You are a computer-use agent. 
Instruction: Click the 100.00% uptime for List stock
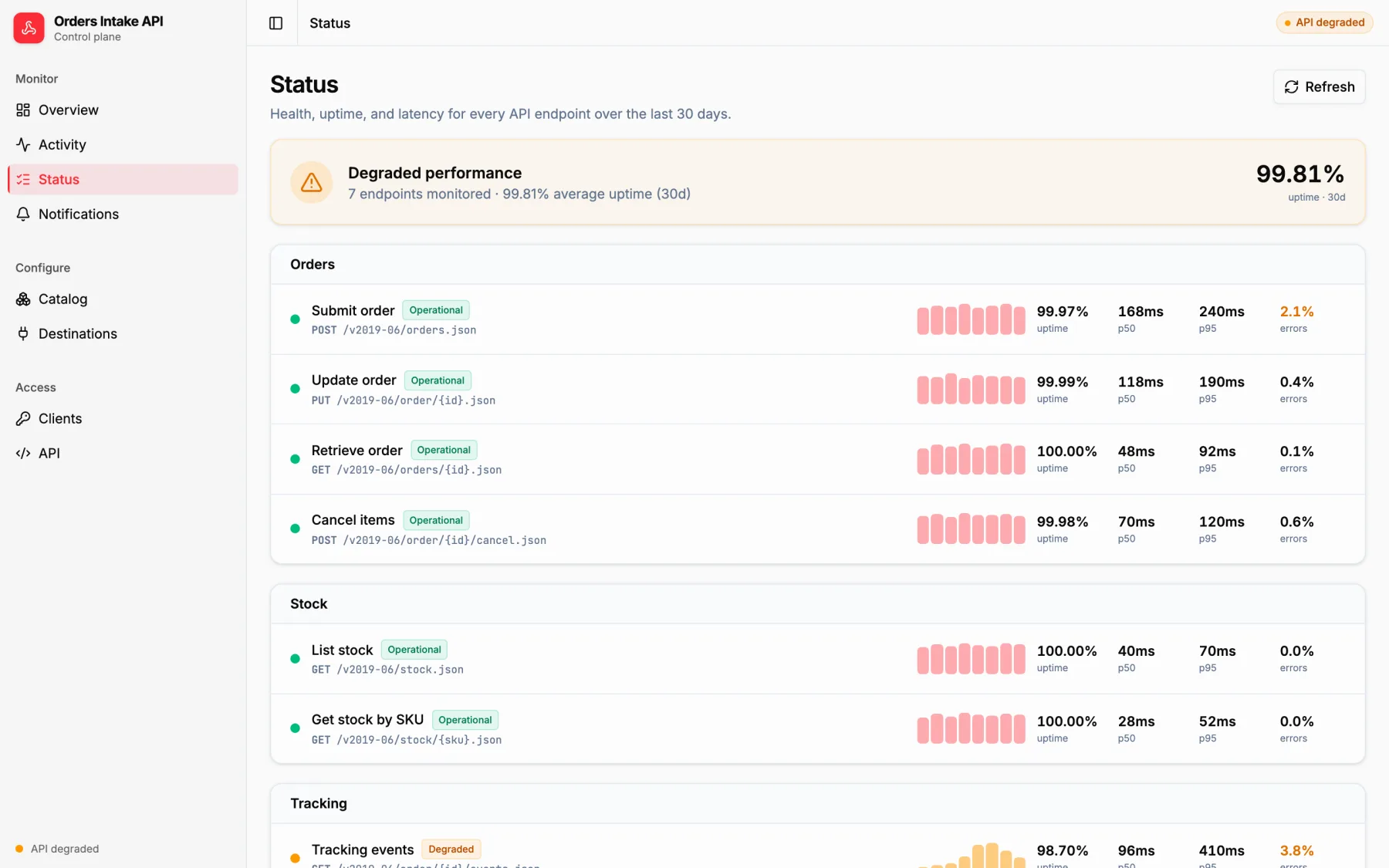pos(1066,651)
